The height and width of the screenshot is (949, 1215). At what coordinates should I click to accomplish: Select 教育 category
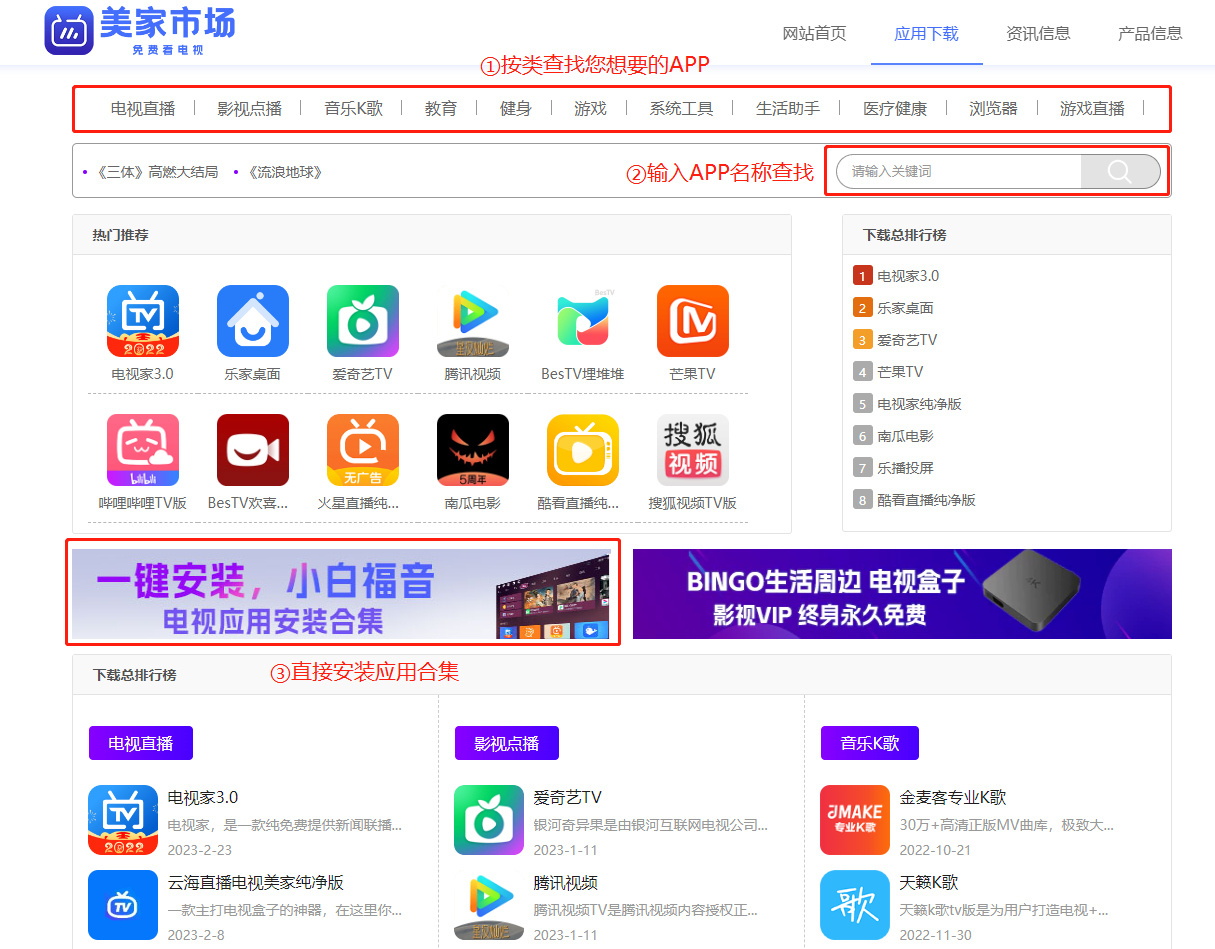[441, 108]
